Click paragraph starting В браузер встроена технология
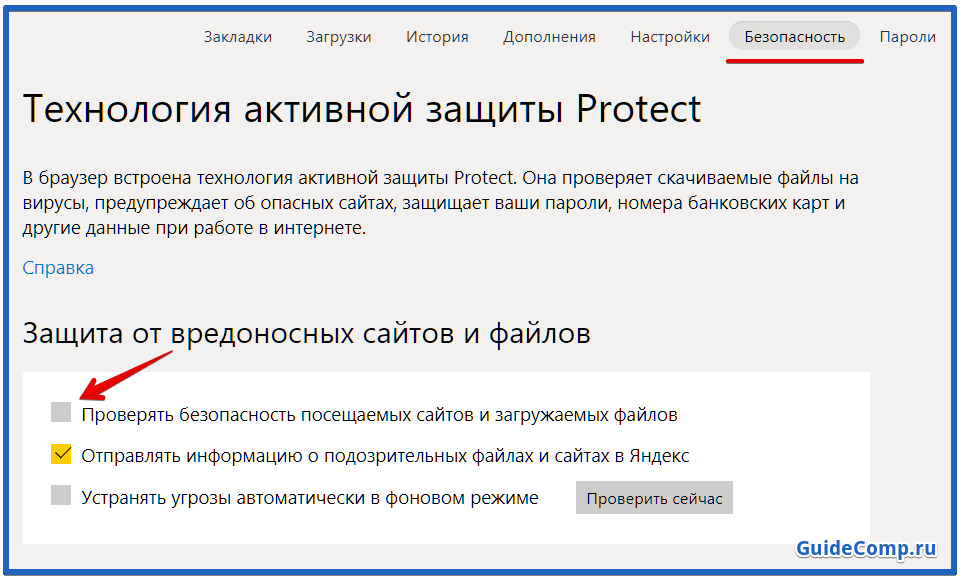 (x=441, y=203)
